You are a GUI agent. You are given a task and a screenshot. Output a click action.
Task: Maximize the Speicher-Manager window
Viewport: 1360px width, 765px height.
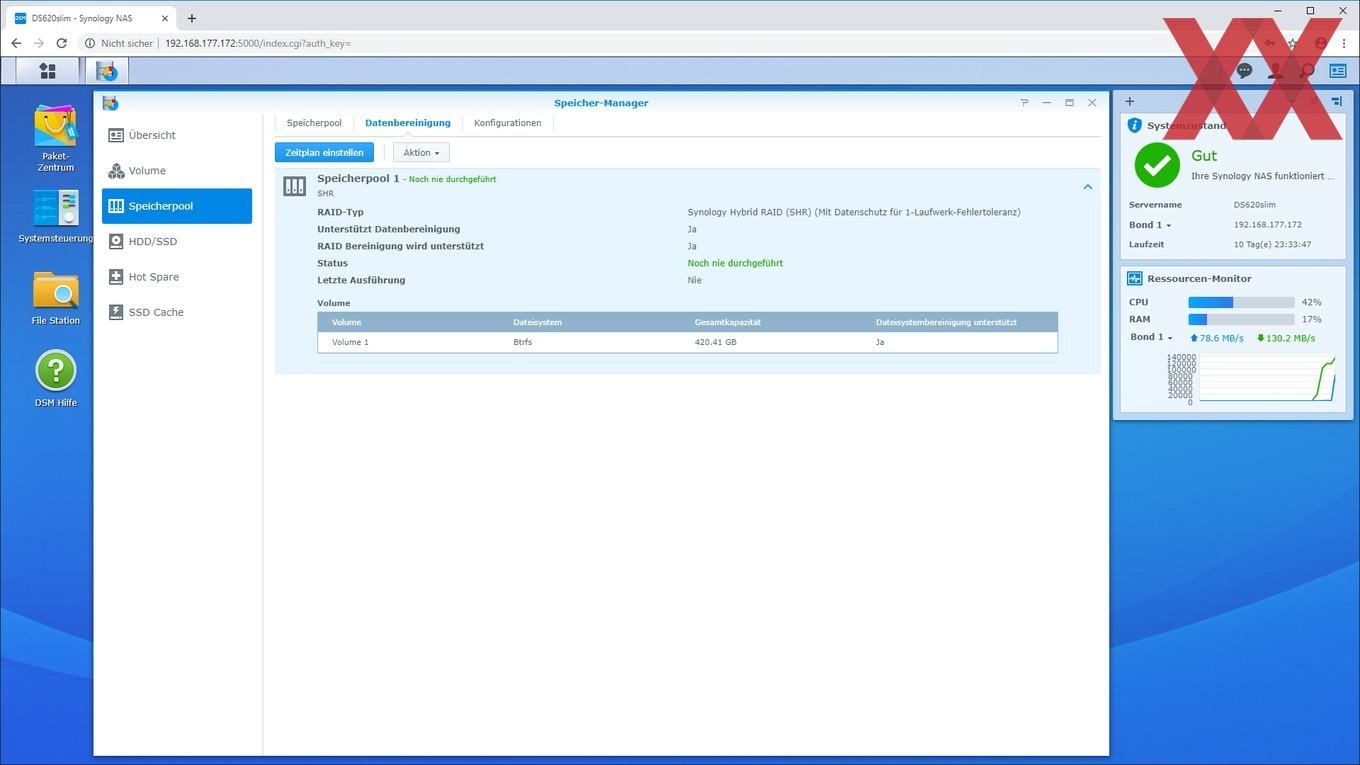[1069, 103]
